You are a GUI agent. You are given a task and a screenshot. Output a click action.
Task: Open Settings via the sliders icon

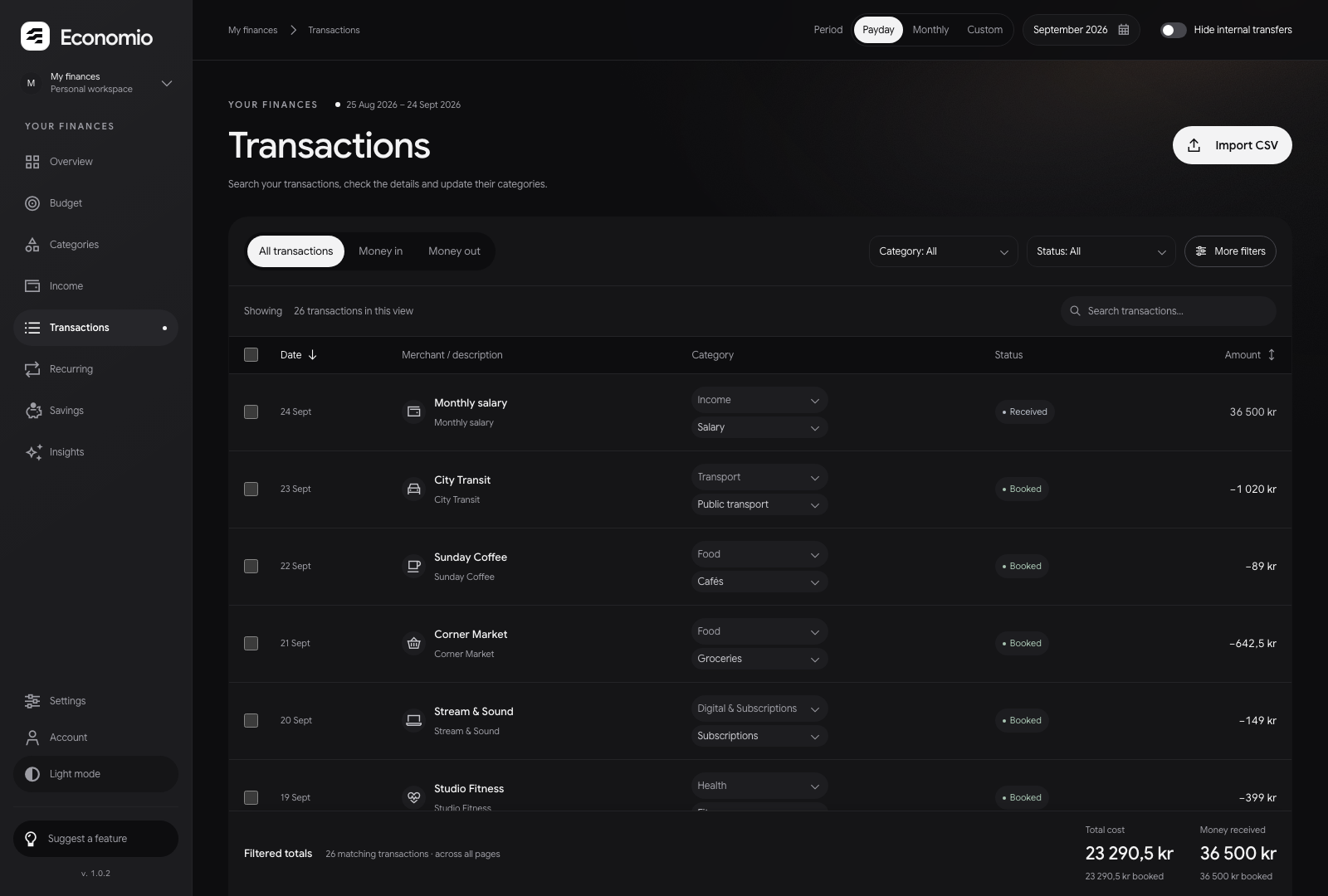32,701
